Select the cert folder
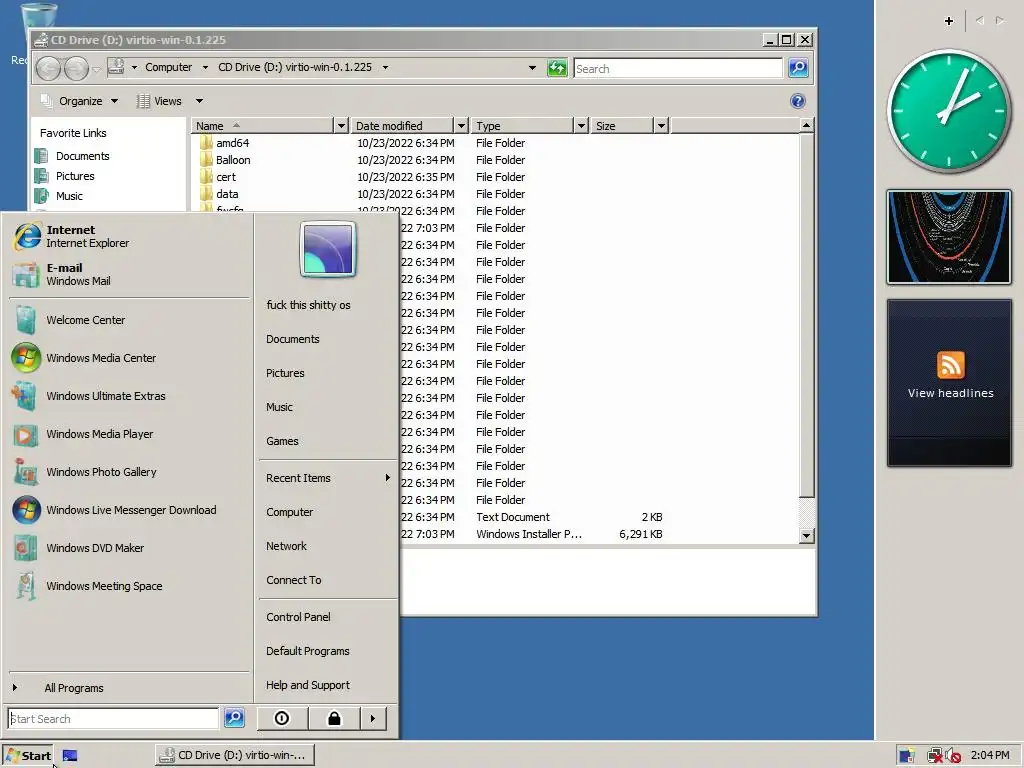 point(226,177)
